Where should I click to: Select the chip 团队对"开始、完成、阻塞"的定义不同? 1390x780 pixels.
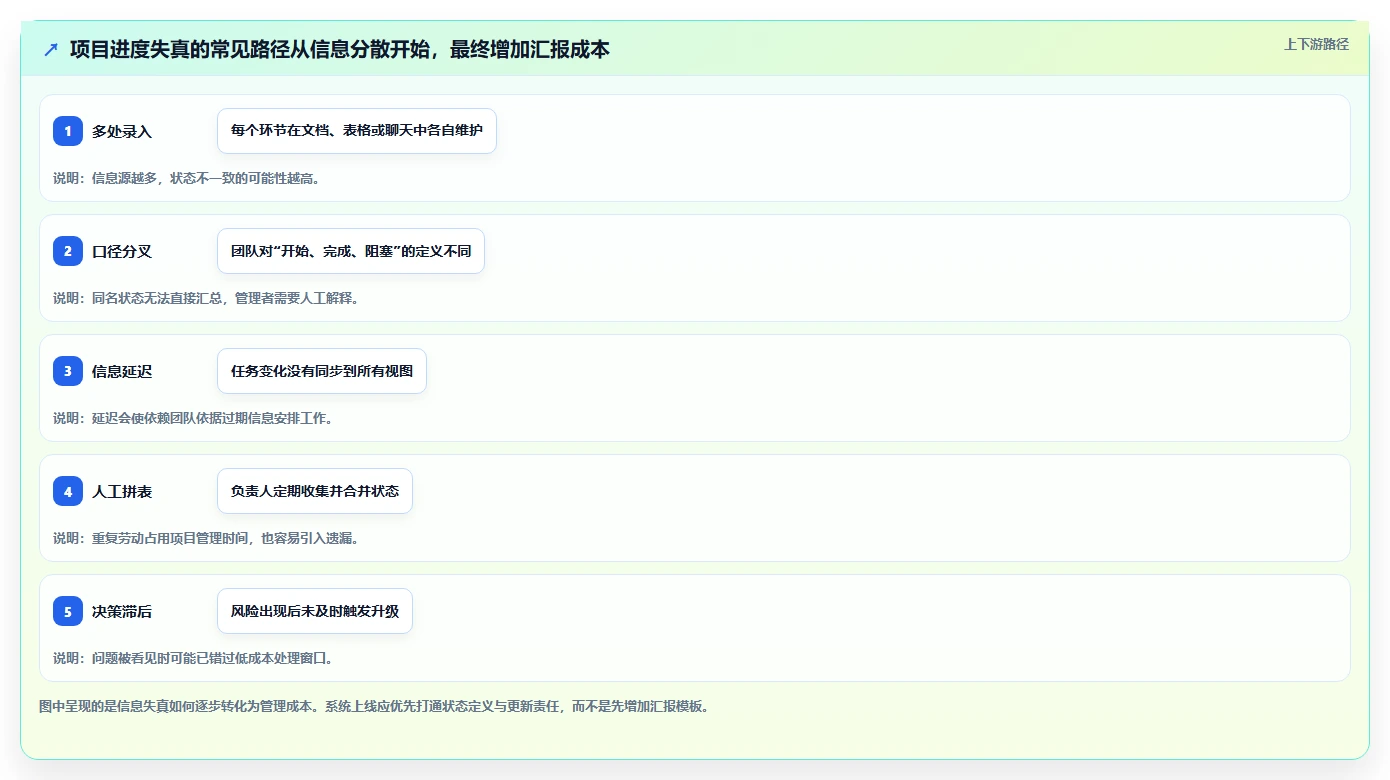pos(351,251)
